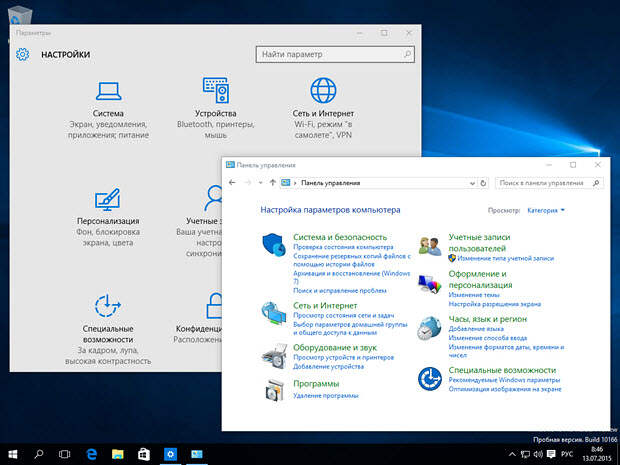This screenshot has height=465, width=620.
Task: Open File Explorer from the taskbar
Action: tap(117, 454)
